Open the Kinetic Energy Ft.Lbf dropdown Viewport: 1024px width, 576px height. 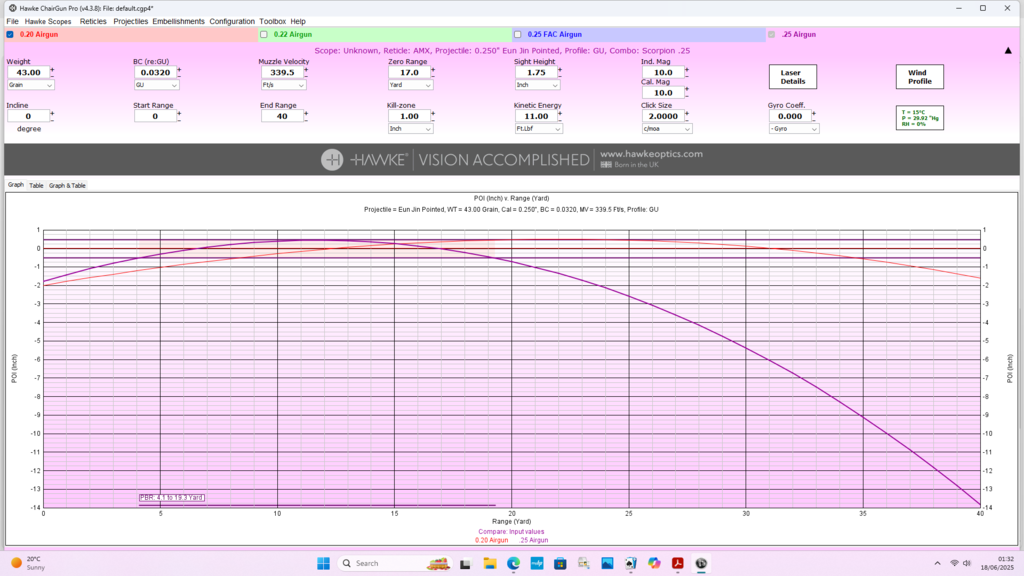539,129
